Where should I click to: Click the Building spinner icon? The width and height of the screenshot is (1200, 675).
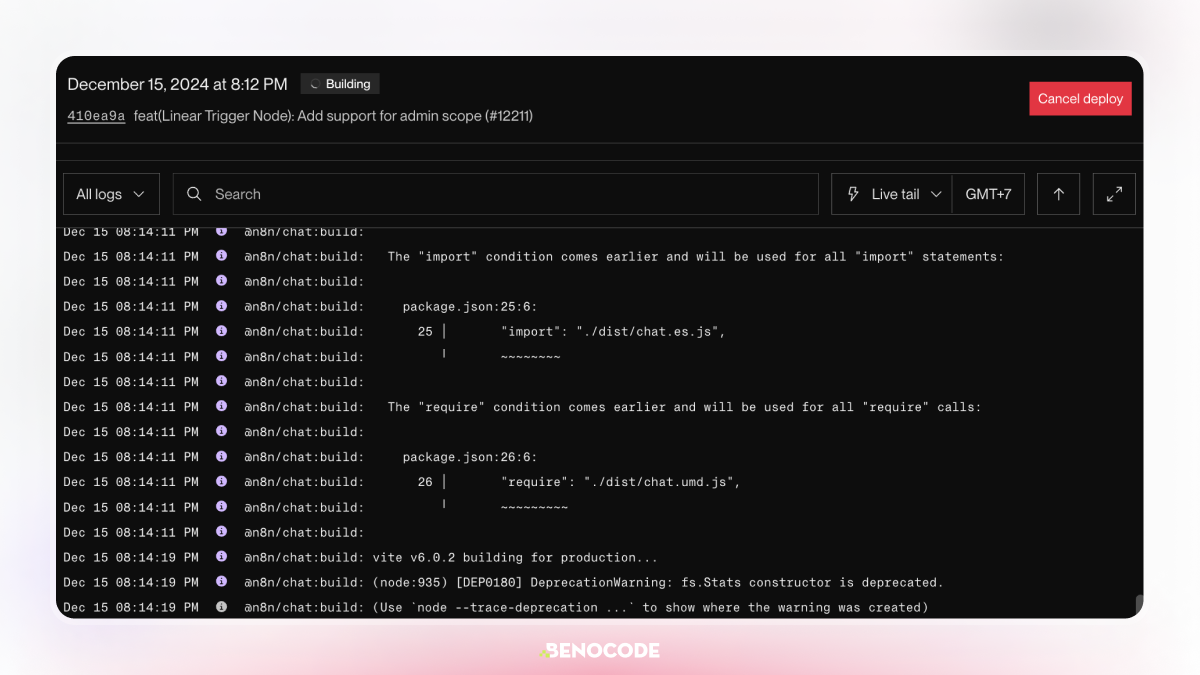[x=315, y=84]
